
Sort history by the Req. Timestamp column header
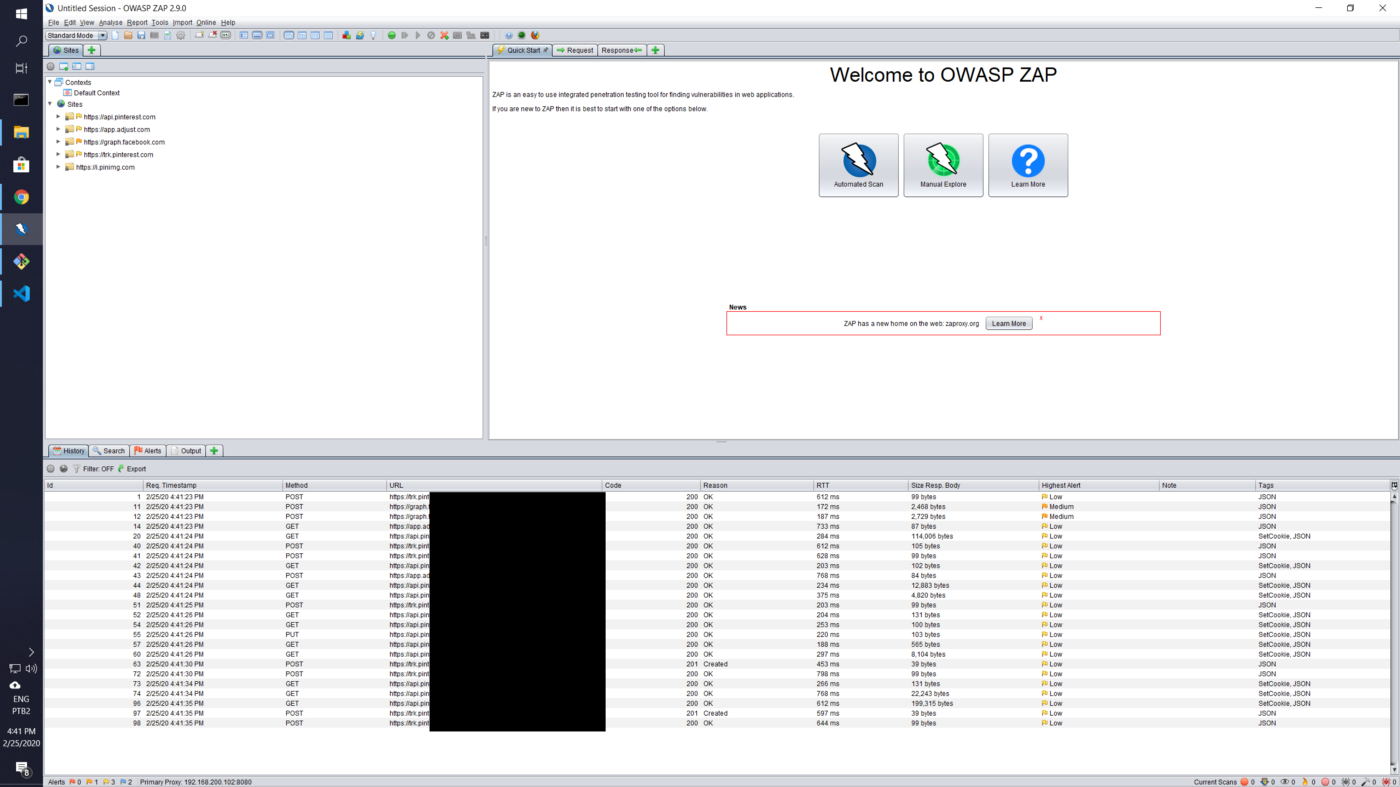[x=213, y=485]
